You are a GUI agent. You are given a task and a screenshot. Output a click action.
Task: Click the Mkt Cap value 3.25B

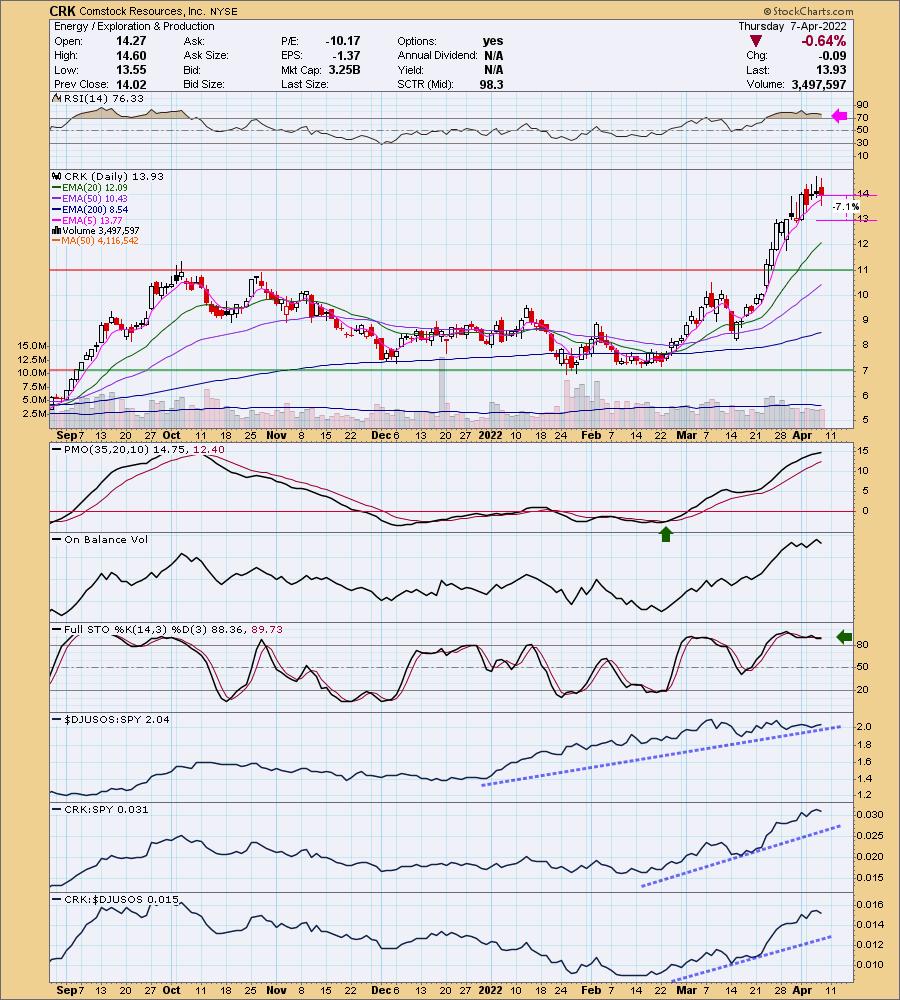coord(344,70)
